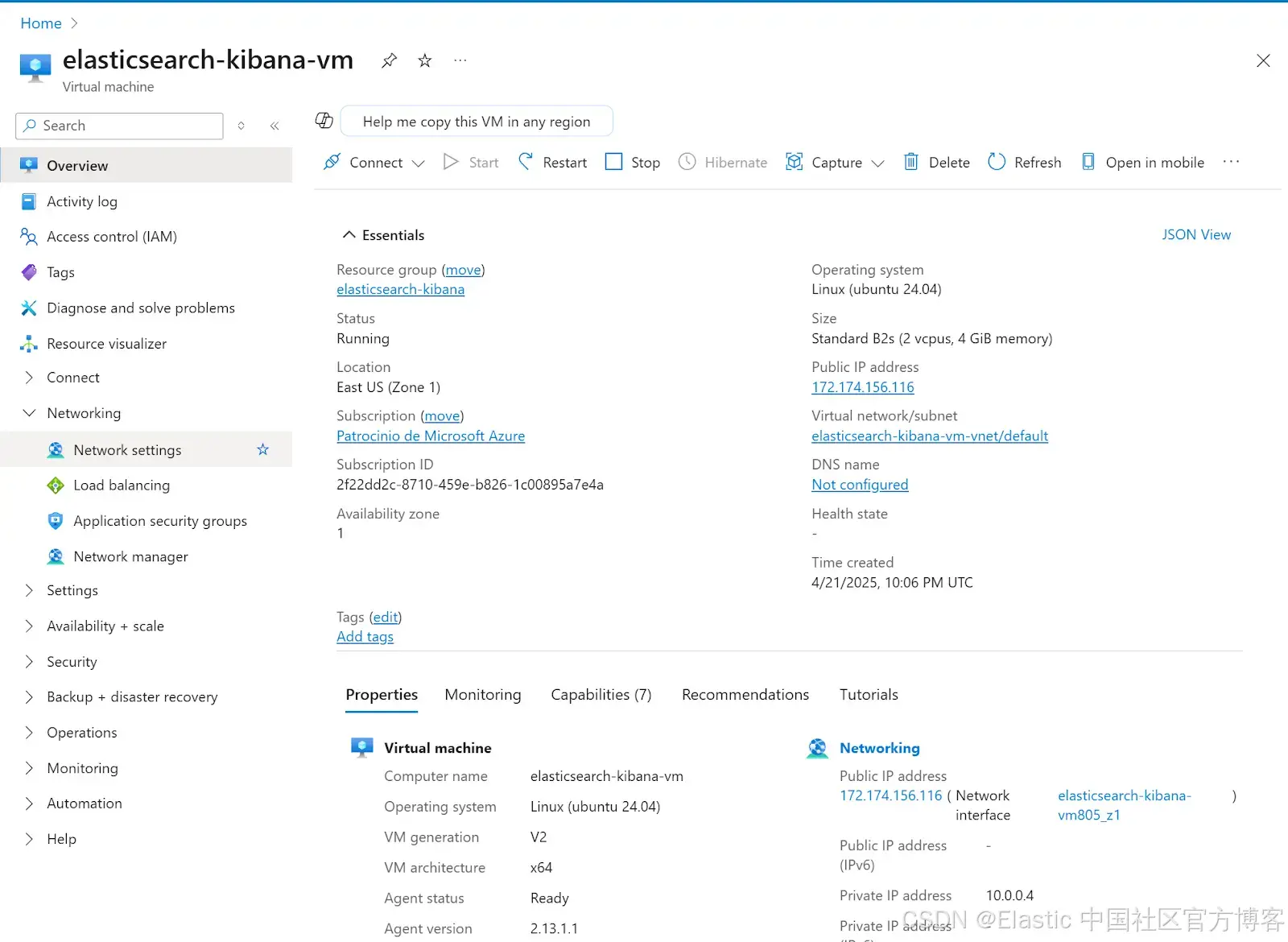The height and width of the screenshot is (942, 1288).
Task: Delete the virtual machine
Action: (x=936, y=163)
